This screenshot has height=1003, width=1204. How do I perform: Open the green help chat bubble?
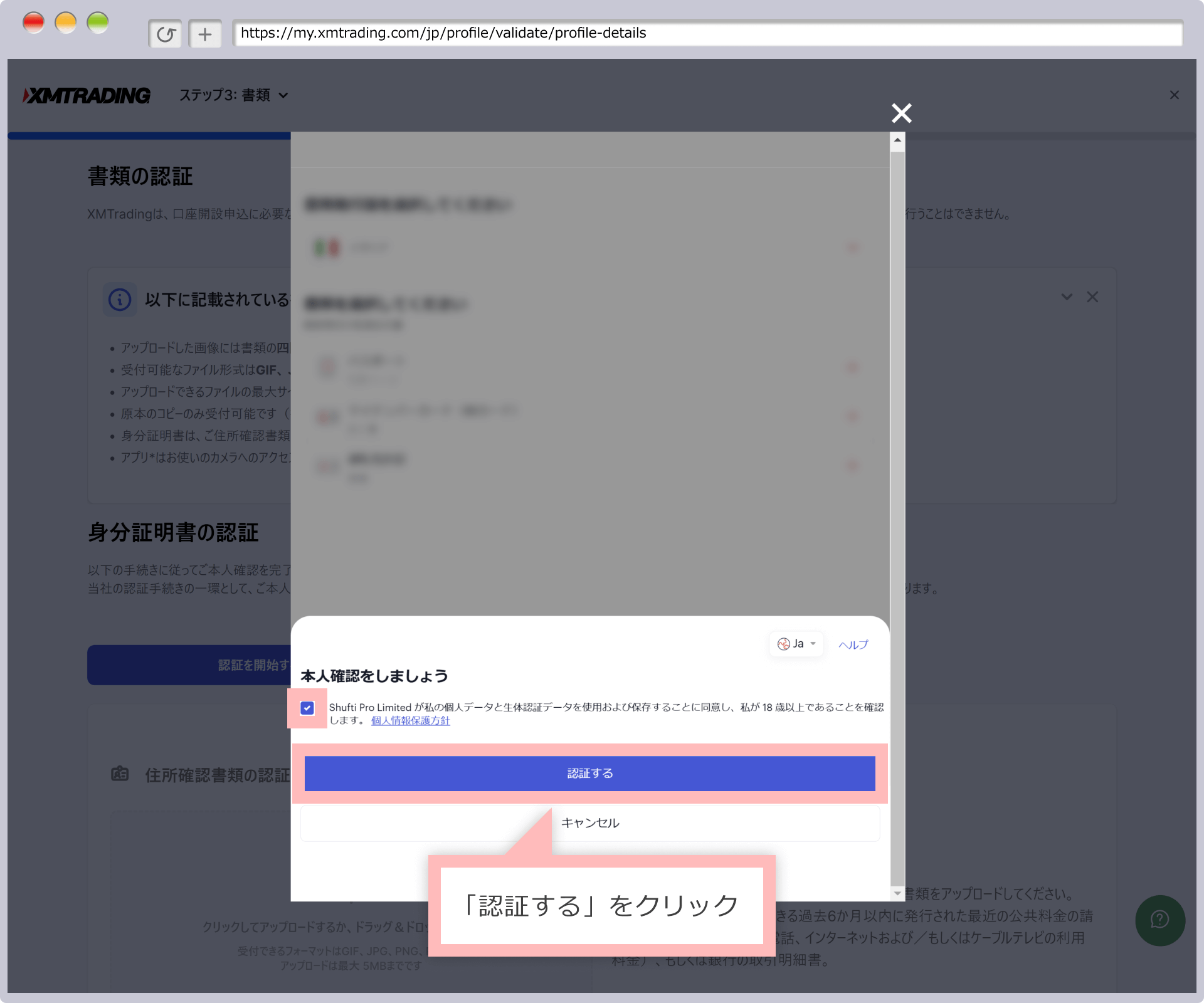tap(1159, 920)
